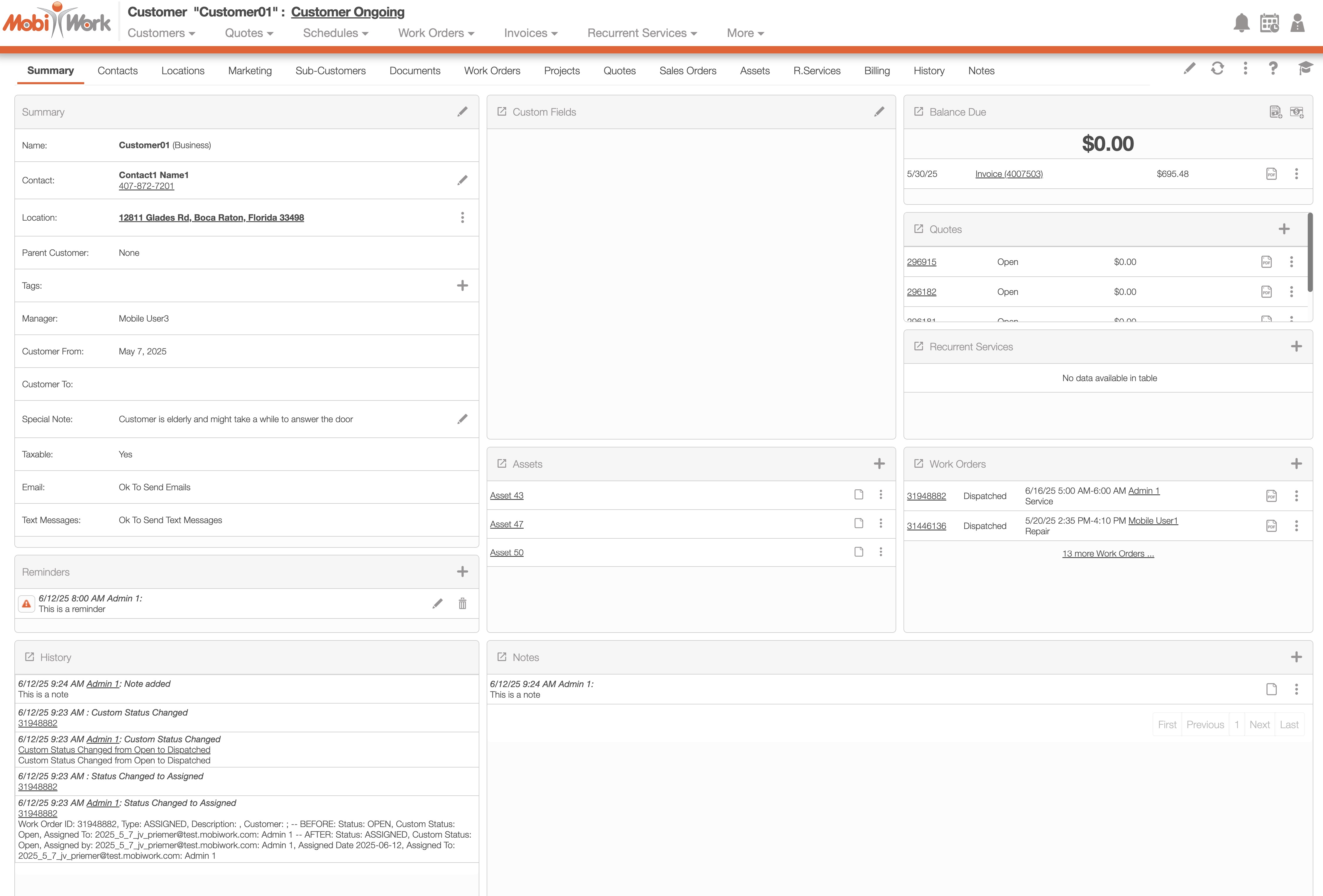1323x896 pixels.
Task: Expand the Customers dropdown menu
Action: click(161, 33)
